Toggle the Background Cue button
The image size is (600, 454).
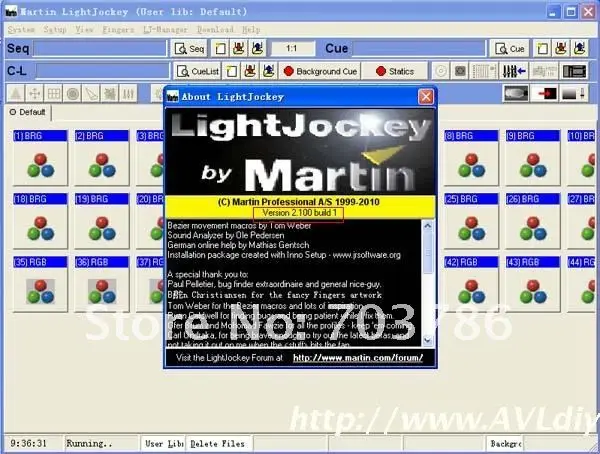[320, 71]
